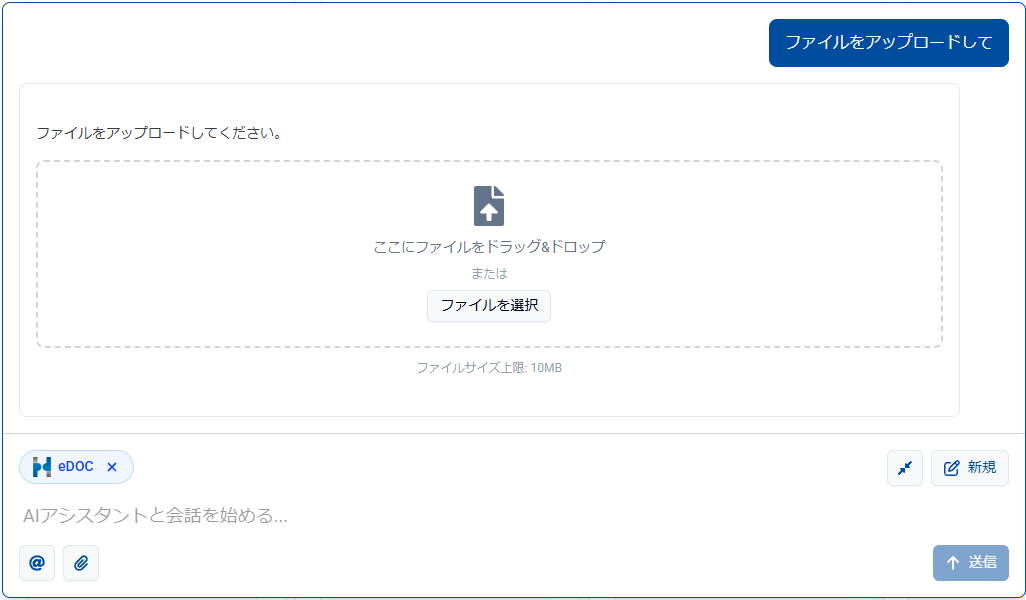Click the pencil icon on the 新規 button
Viewport: 1026px width, 600px height.
(950, 468)
